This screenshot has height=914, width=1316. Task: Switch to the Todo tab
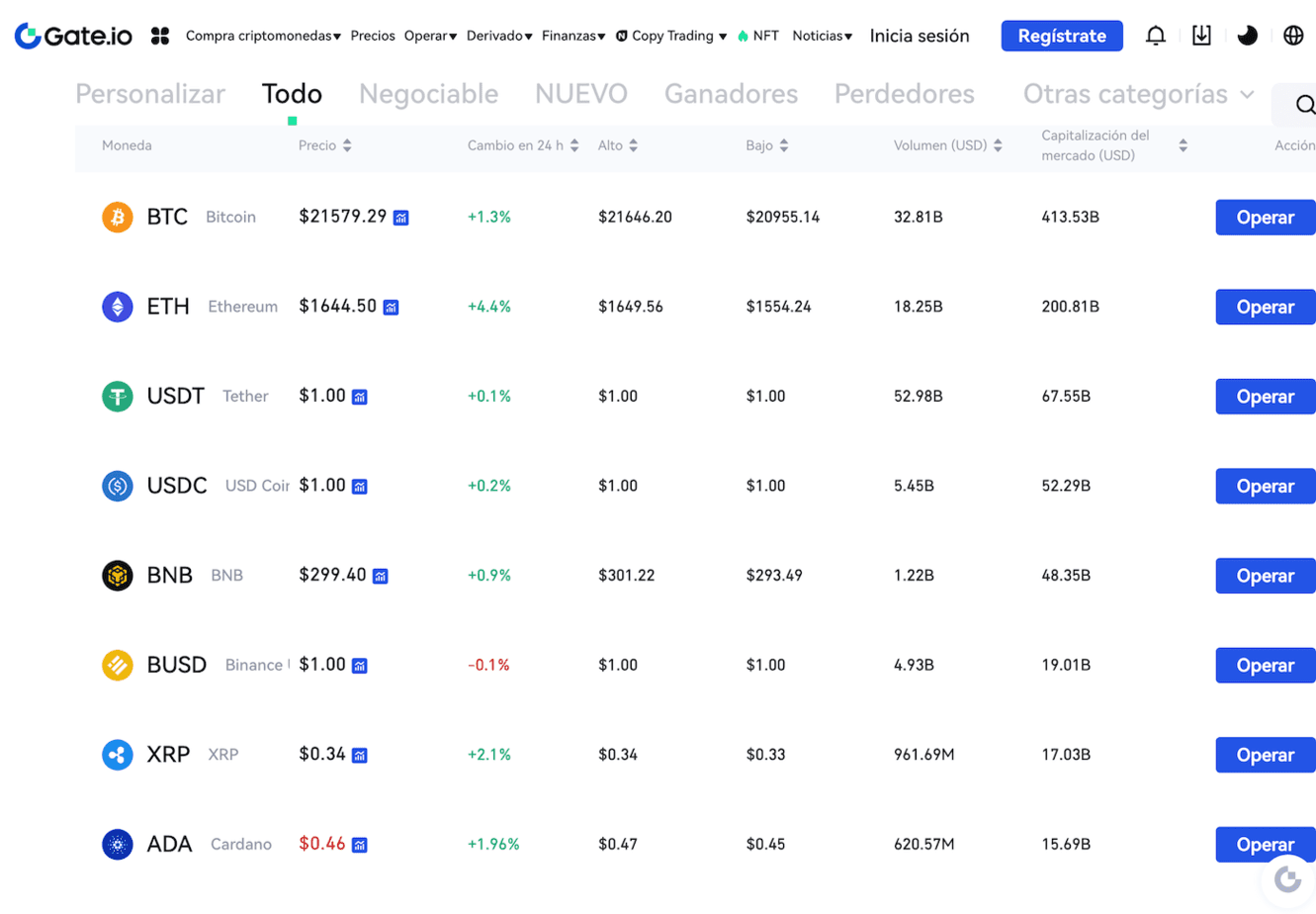tap(292, 94)
